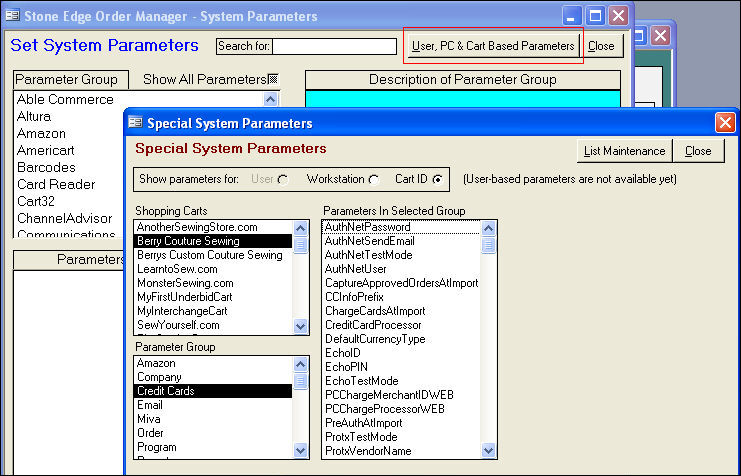Click up arrow in dialog Parameter Group list
The width and height of the screenshot is (741, 476).
301,364
